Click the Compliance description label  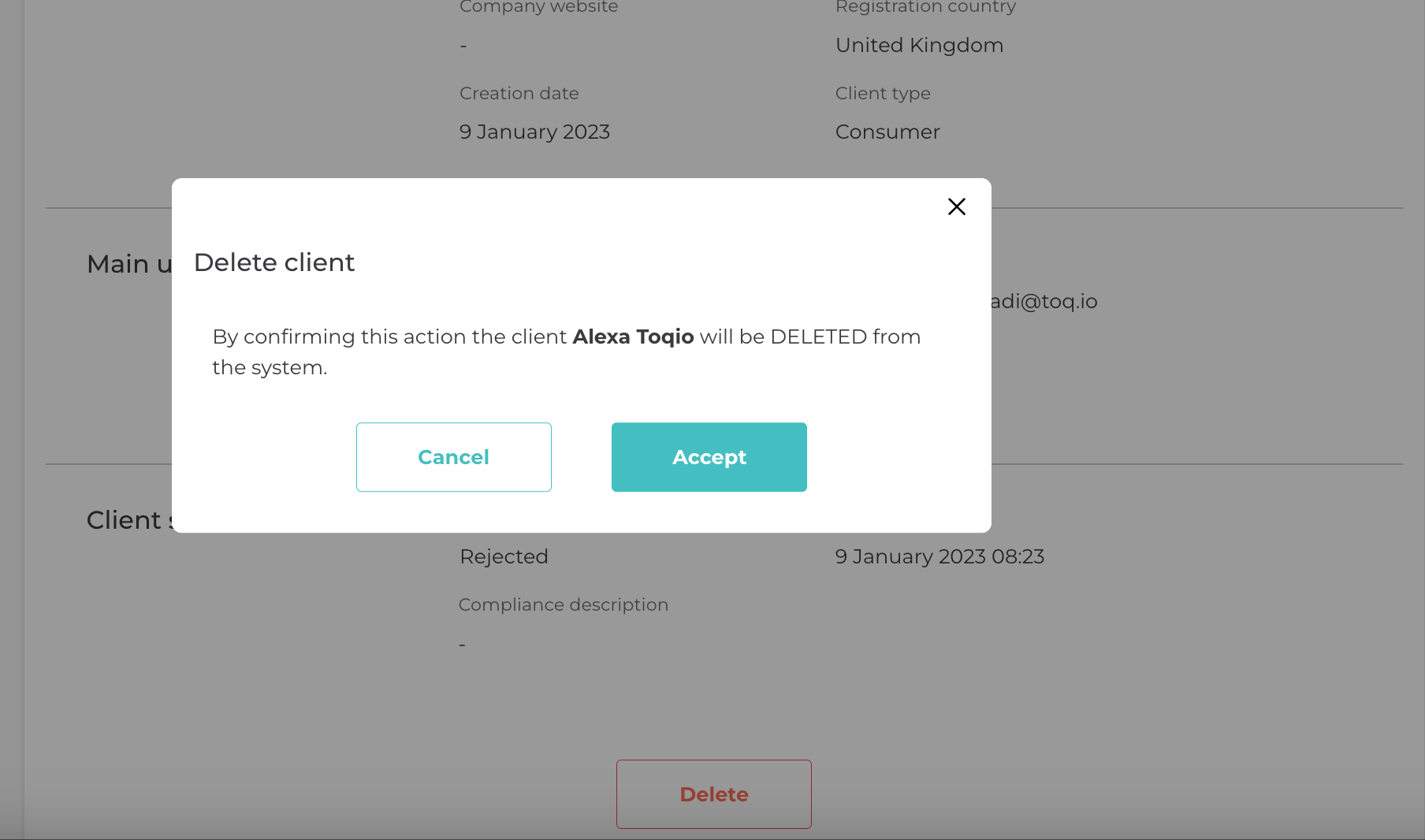[563, 604]
